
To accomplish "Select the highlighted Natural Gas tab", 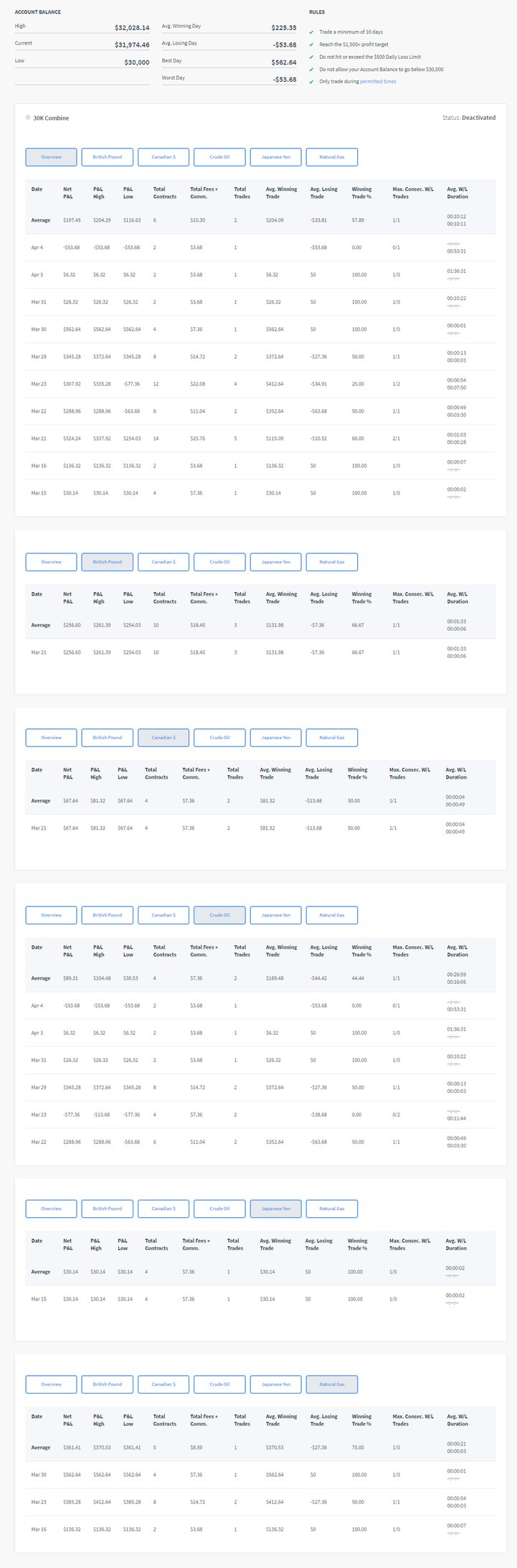I will click(331, 1384).
